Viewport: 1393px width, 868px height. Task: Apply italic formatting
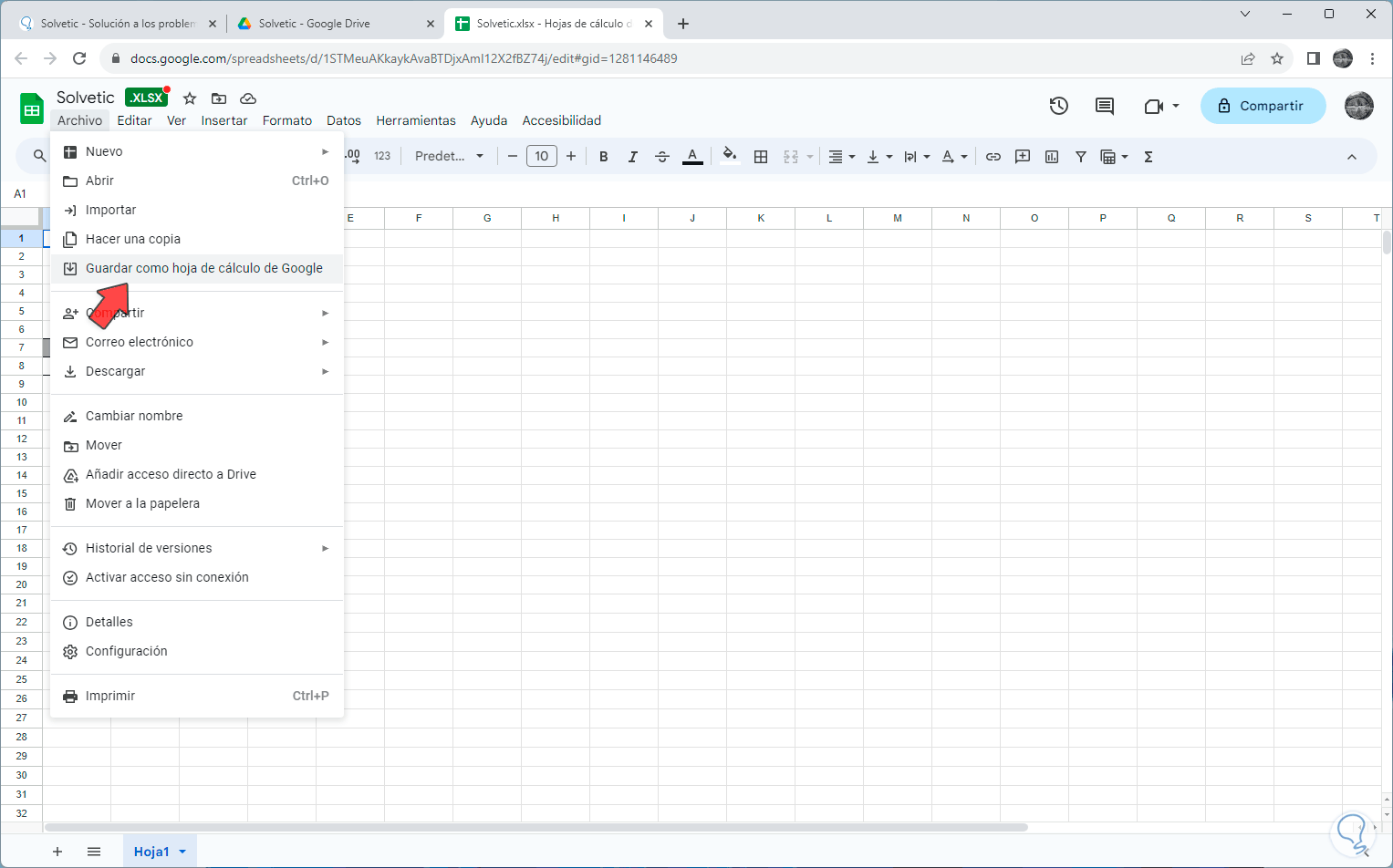(x=632, y=157)
